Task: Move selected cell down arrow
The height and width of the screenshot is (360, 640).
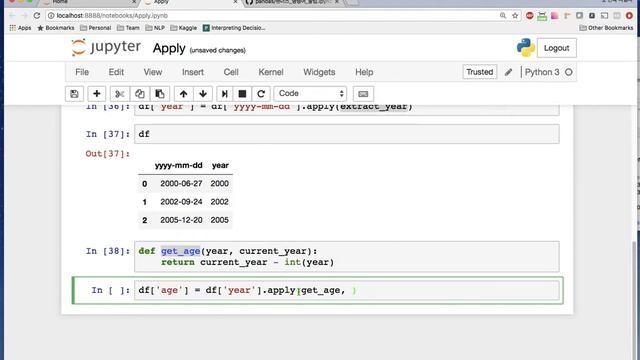Action: pos(203,94)
